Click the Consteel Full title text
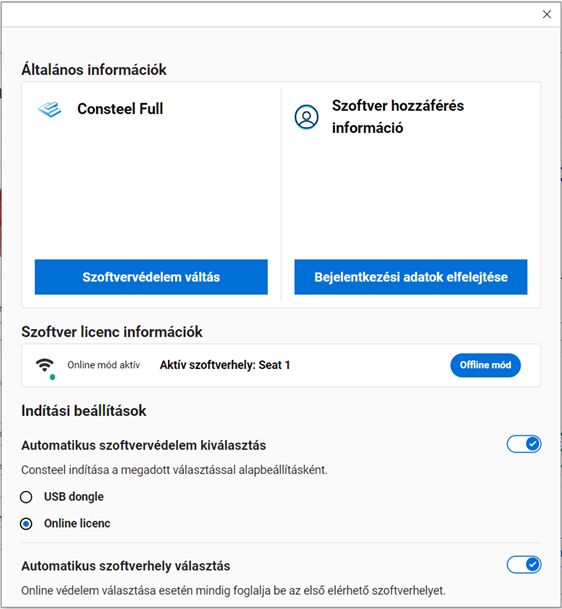The height and width of the screenshot is (609, 562). point(120,109)
